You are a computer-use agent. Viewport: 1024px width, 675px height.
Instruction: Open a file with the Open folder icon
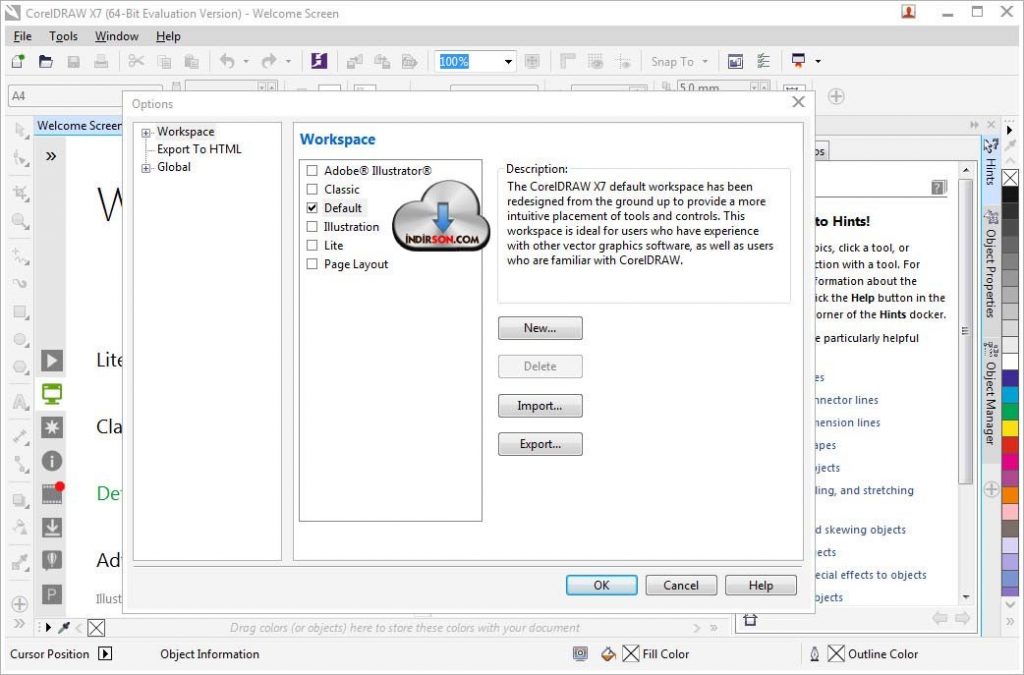46,61
